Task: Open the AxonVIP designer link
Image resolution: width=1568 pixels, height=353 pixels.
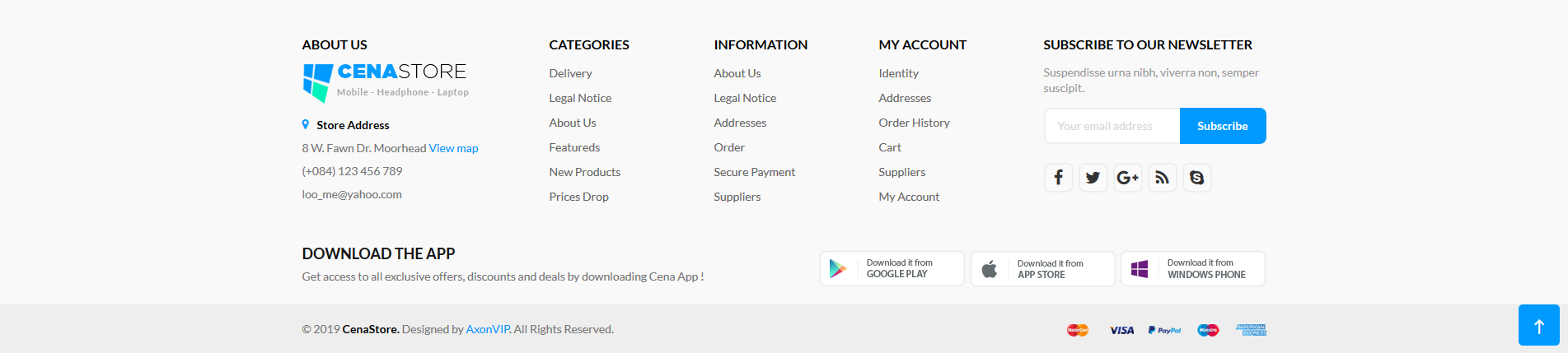Action: [x=488, y=329]
